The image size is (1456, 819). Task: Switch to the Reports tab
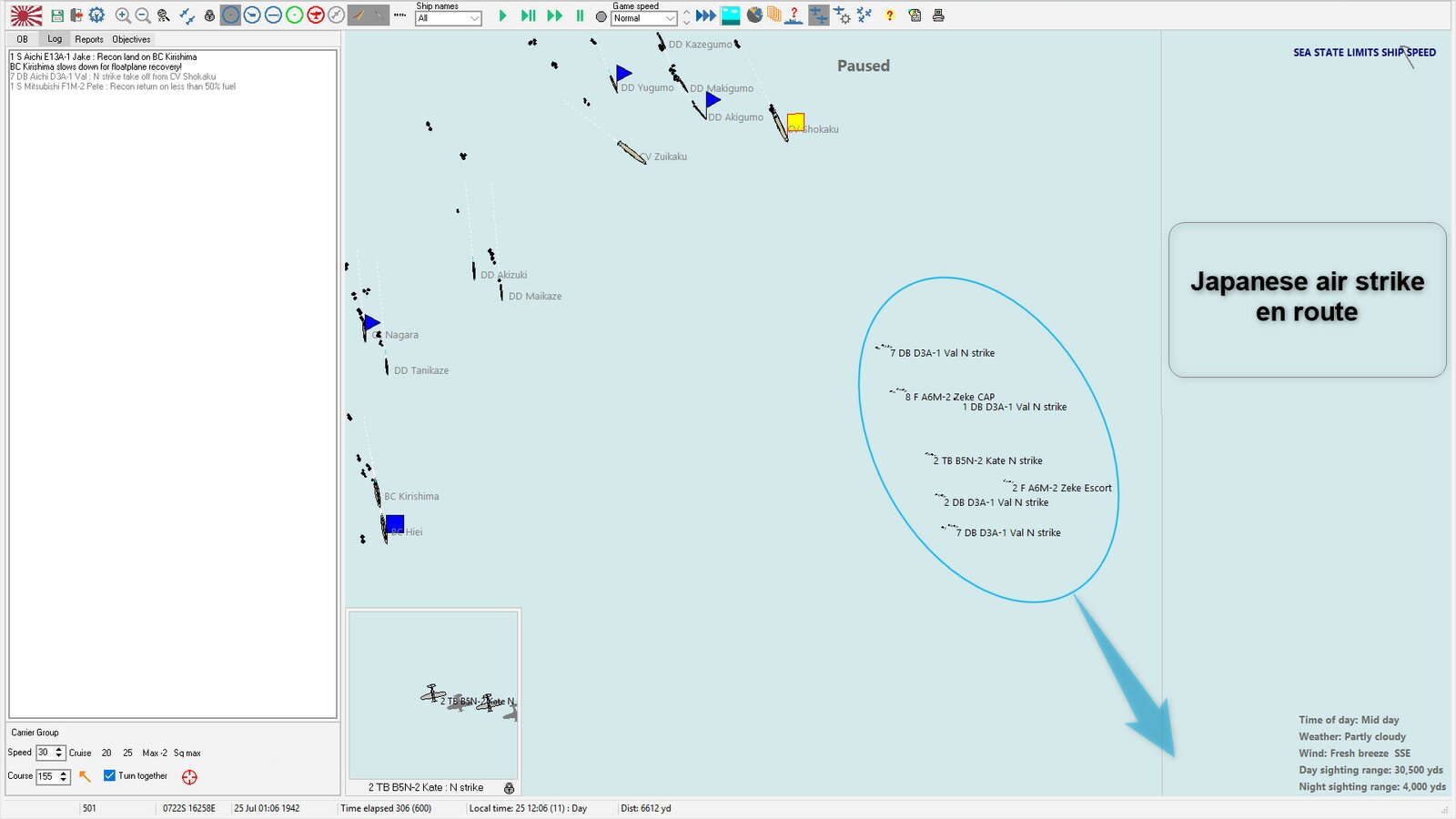click(x=89, y=39)
